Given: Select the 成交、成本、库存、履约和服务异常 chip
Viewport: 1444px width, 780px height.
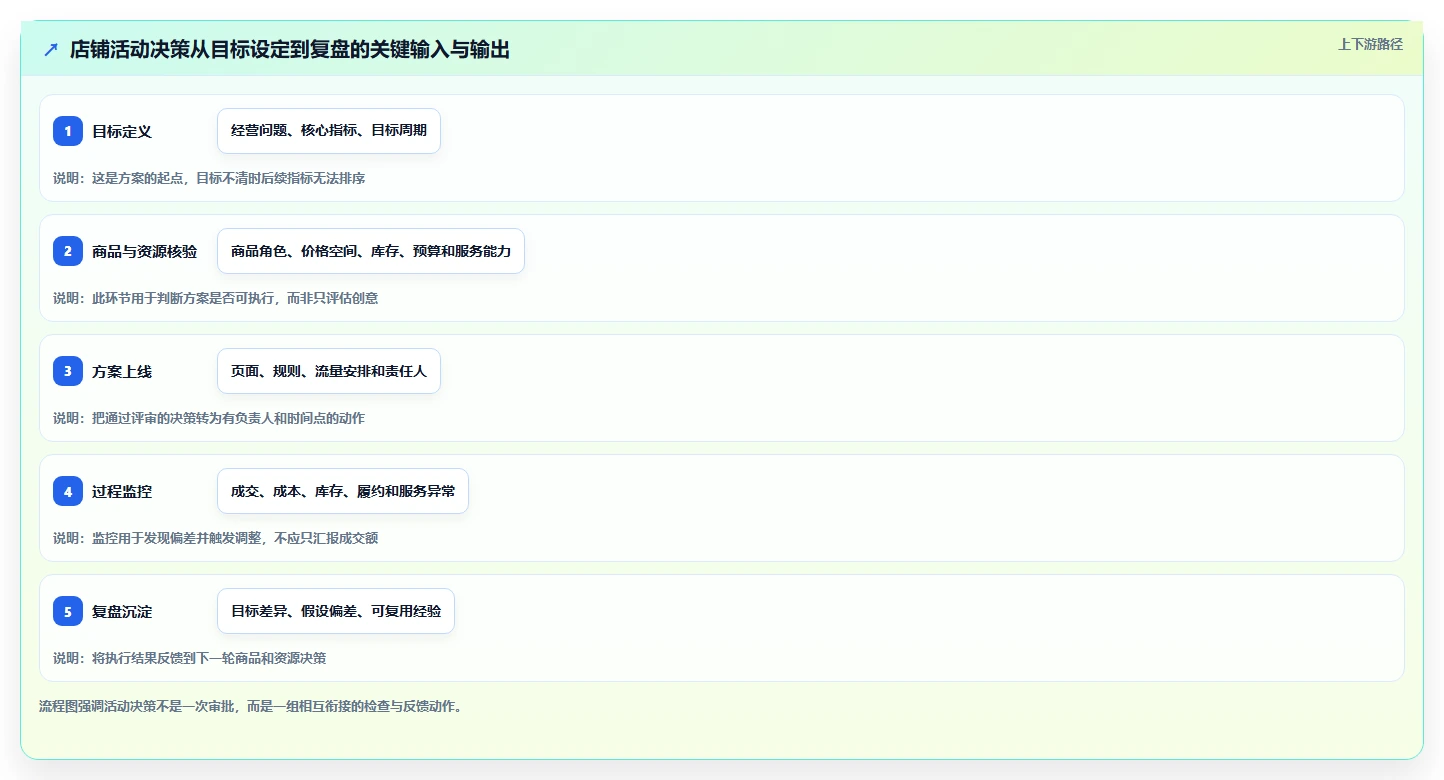Looking at the screenshot, I should click(343, 491).
